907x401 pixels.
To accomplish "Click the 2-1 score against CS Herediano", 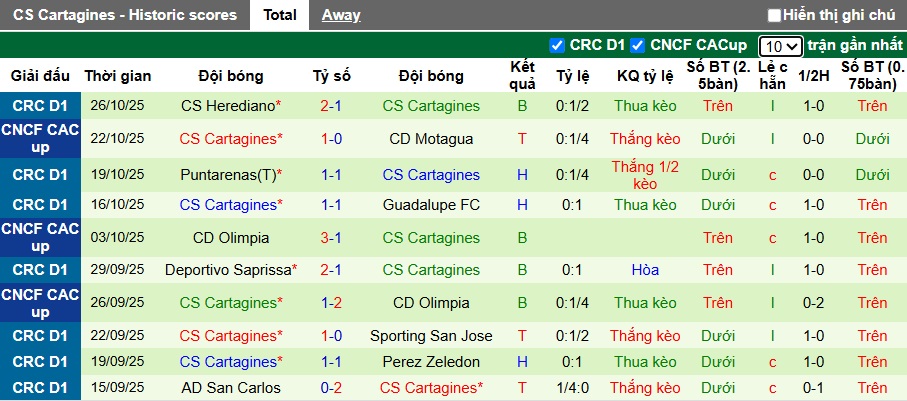I will click(331, 106).
